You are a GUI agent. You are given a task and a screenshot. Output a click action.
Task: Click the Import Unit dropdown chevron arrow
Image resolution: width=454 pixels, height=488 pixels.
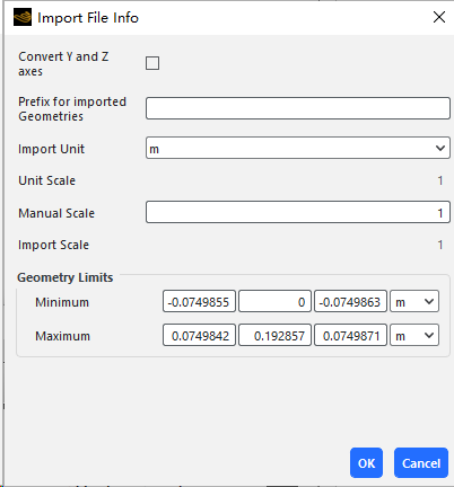pos(440,148)
